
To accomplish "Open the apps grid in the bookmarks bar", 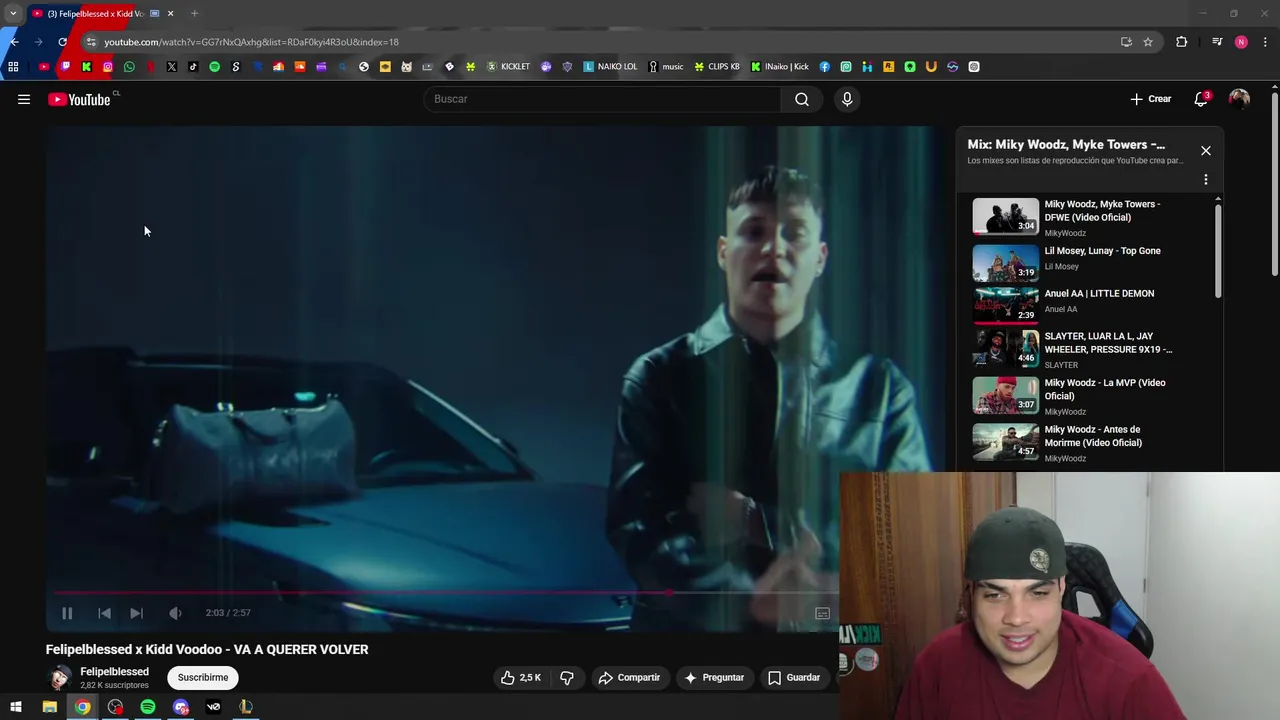I will coord(13,67).
